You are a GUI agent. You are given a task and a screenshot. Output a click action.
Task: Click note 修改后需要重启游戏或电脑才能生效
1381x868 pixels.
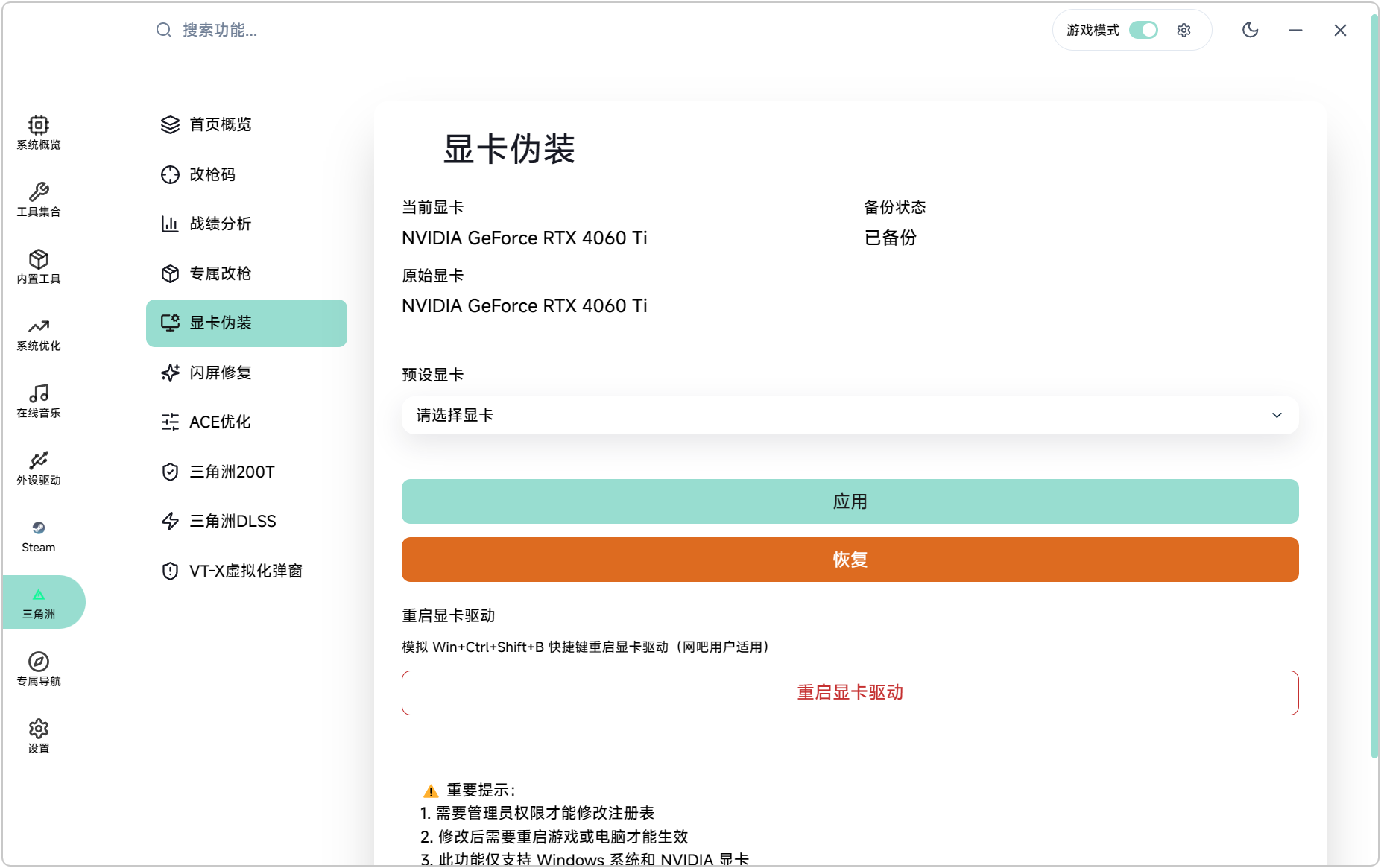point(554,837)
